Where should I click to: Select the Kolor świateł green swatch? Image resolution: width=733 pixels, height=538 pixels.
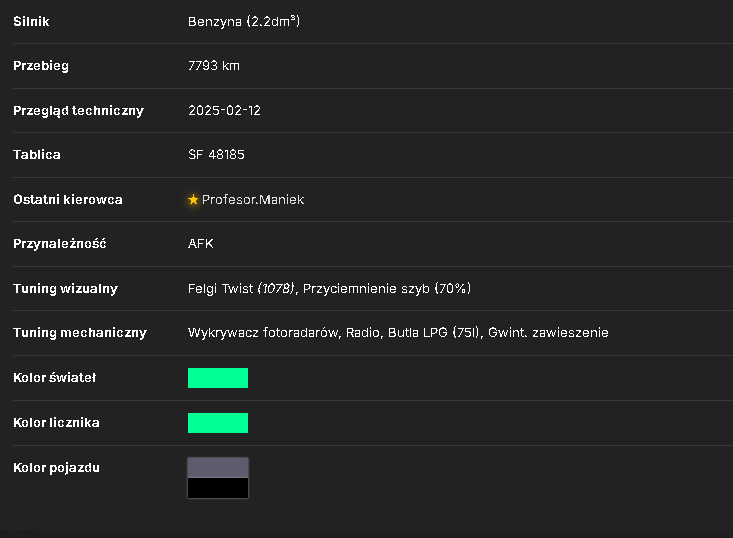point(218,378)
